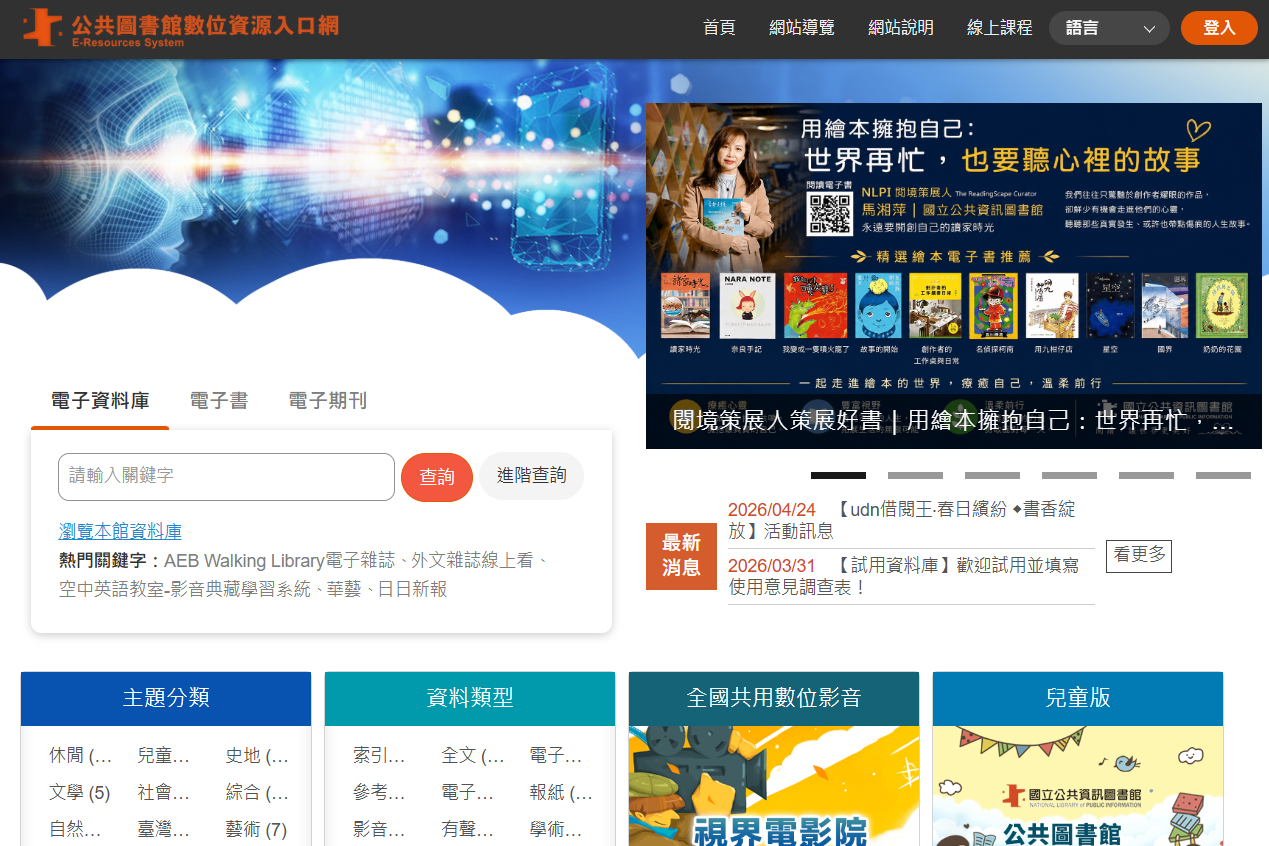Expand the 語言 language dropdown
The image size is (1269, 846).
[1109, 28]
